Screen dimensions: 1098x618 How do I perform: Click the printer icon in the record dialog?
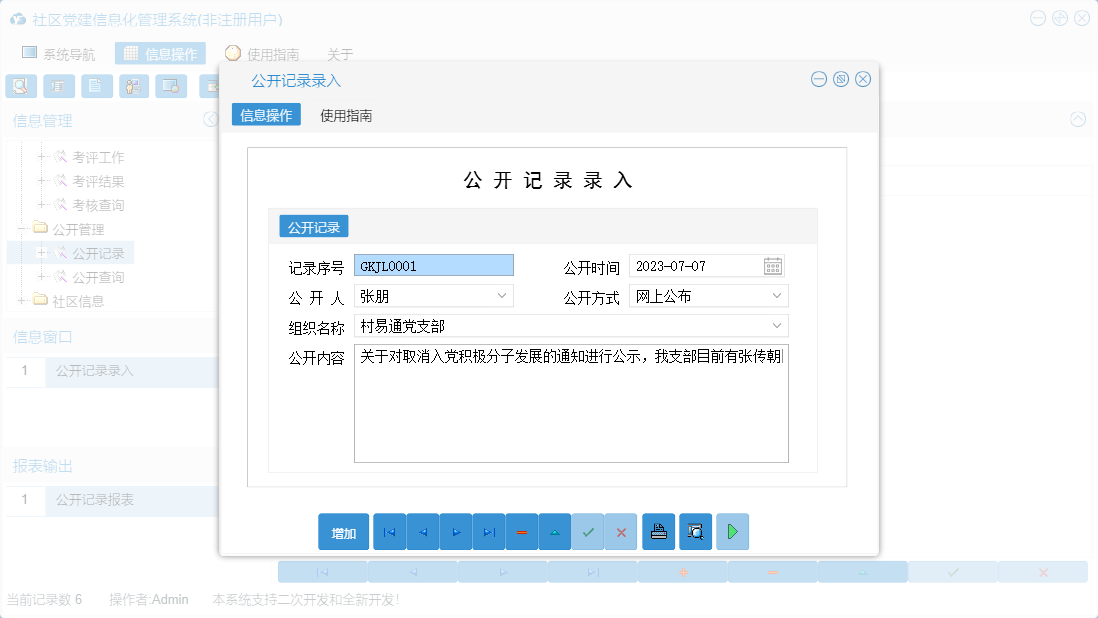pos(658,531)
